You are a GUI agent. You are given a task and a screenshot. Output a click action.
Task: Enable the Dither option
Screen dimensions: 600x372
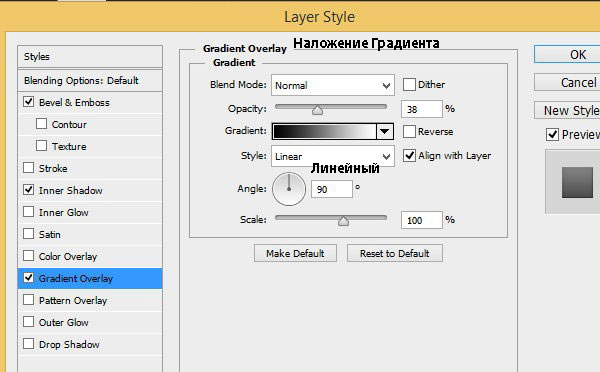click(x=409, y=85)
